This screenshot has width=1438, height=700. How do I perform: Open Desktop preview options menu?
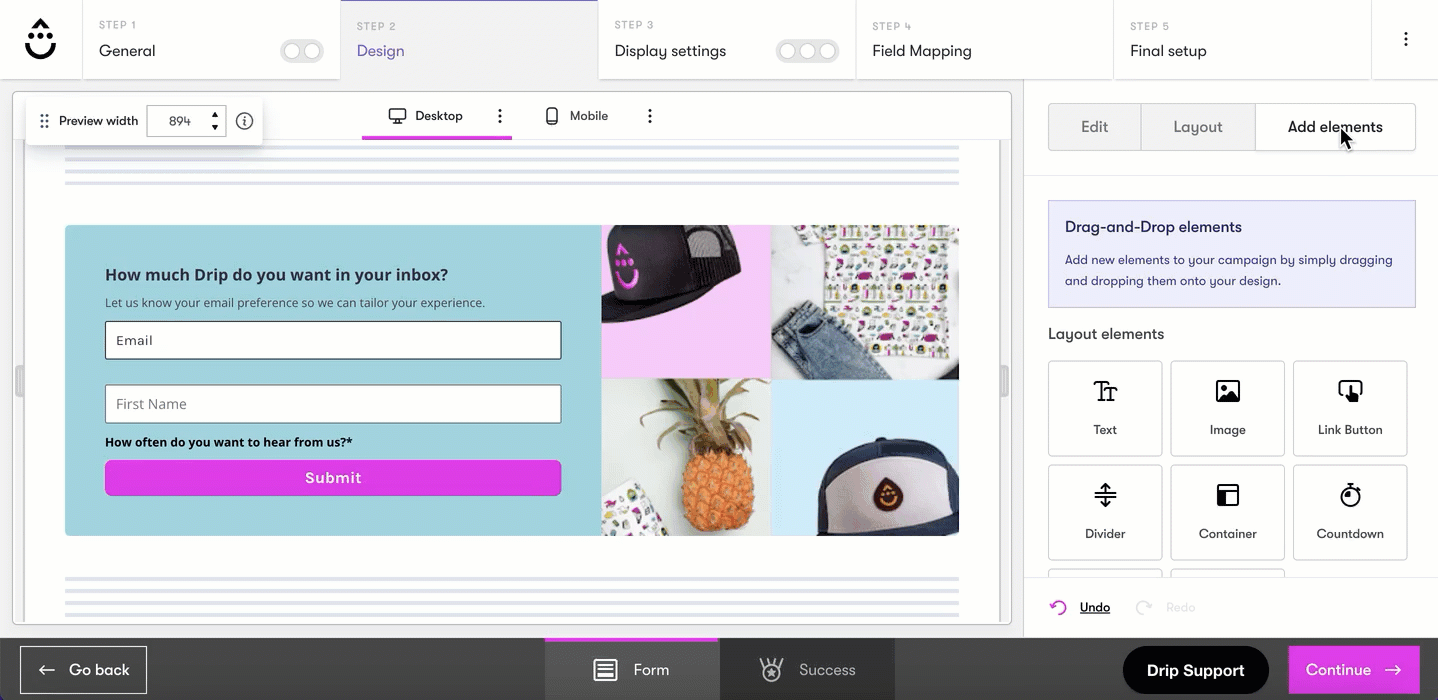[500, 116]
